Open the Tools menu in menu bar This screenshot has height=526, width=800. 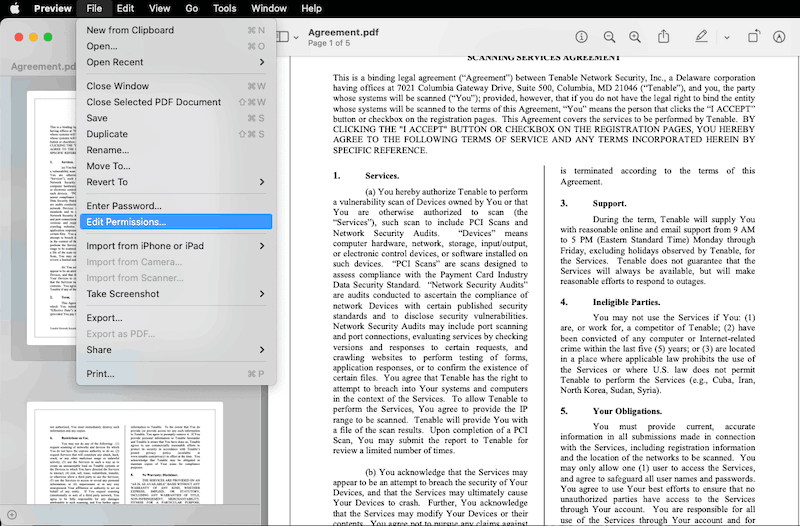(224, 8)
